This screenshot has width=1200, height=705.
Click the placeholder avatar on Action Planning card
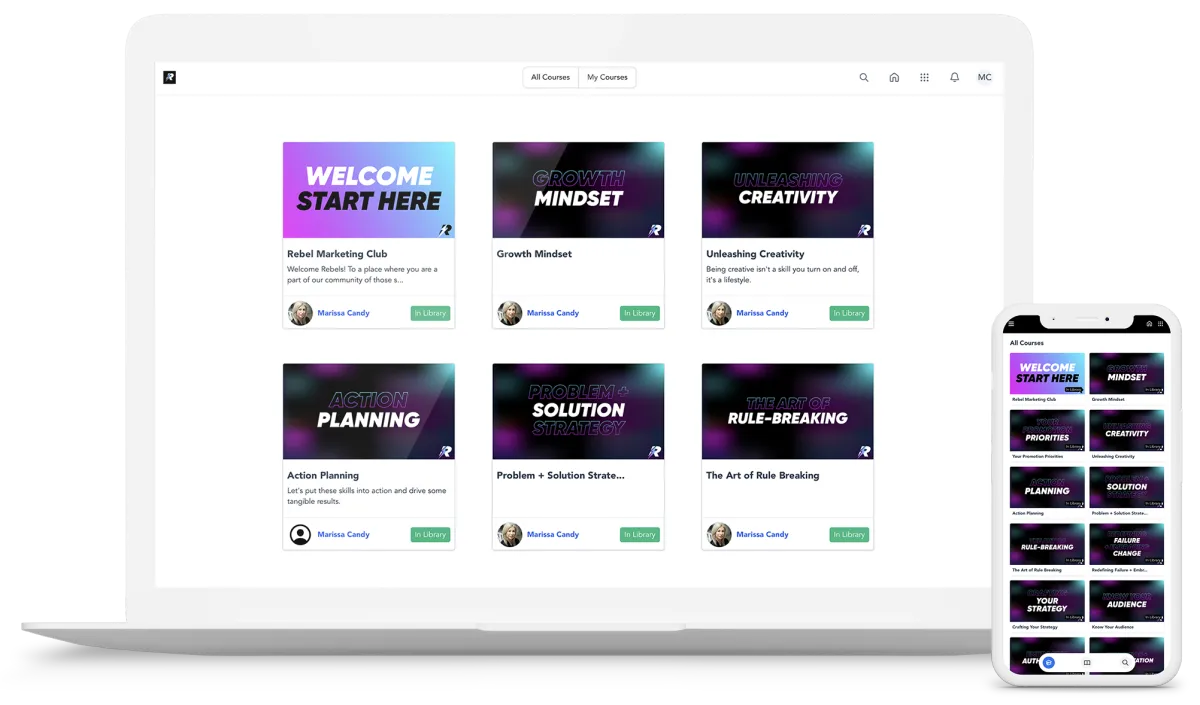coord(300,534)
